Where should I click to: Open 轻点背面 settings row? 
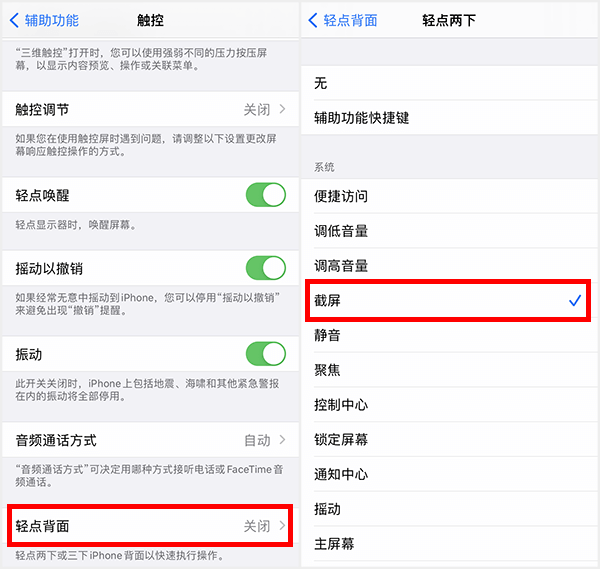(x=150, y=525)
